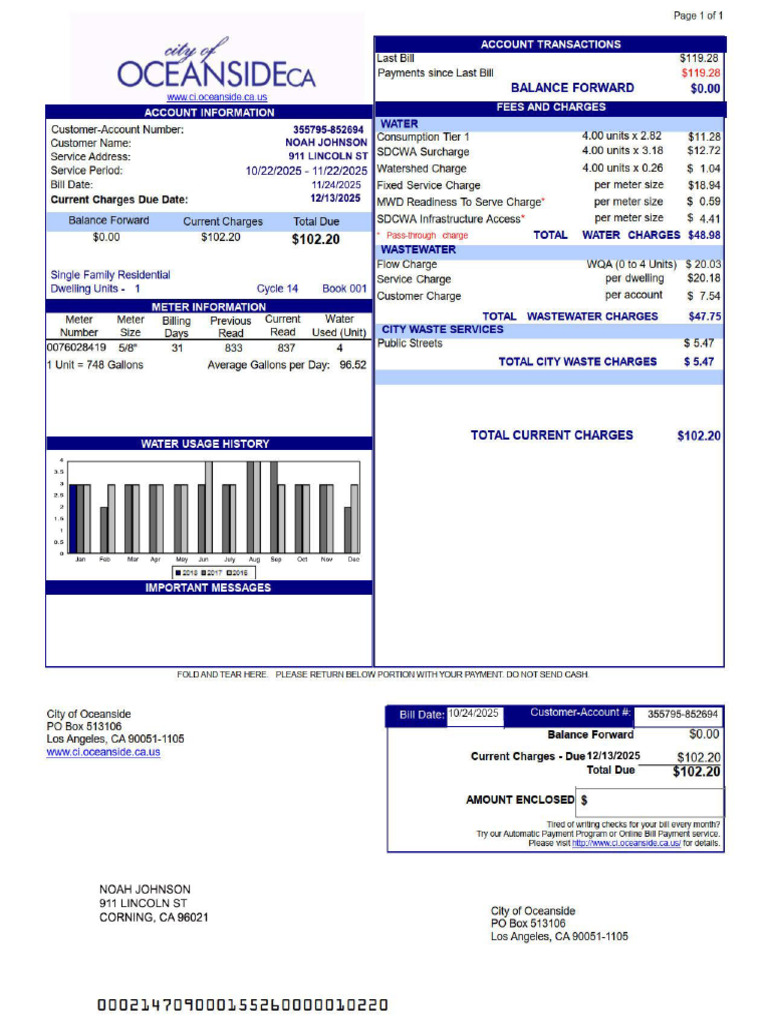Click the Customer Charge $7.54 amount

point(704,296)
